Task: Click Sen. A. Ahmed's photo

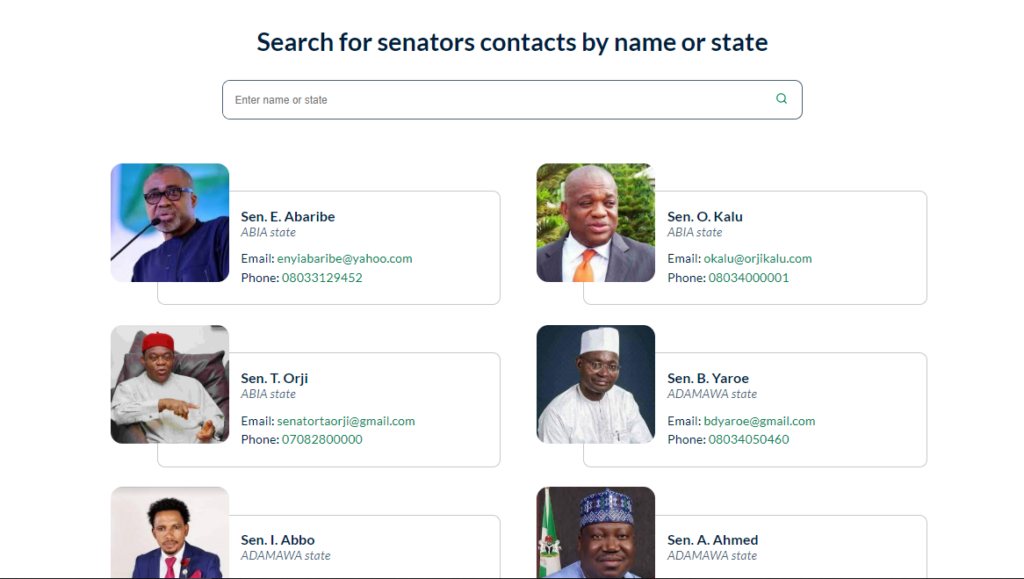Action: (595, 532)
